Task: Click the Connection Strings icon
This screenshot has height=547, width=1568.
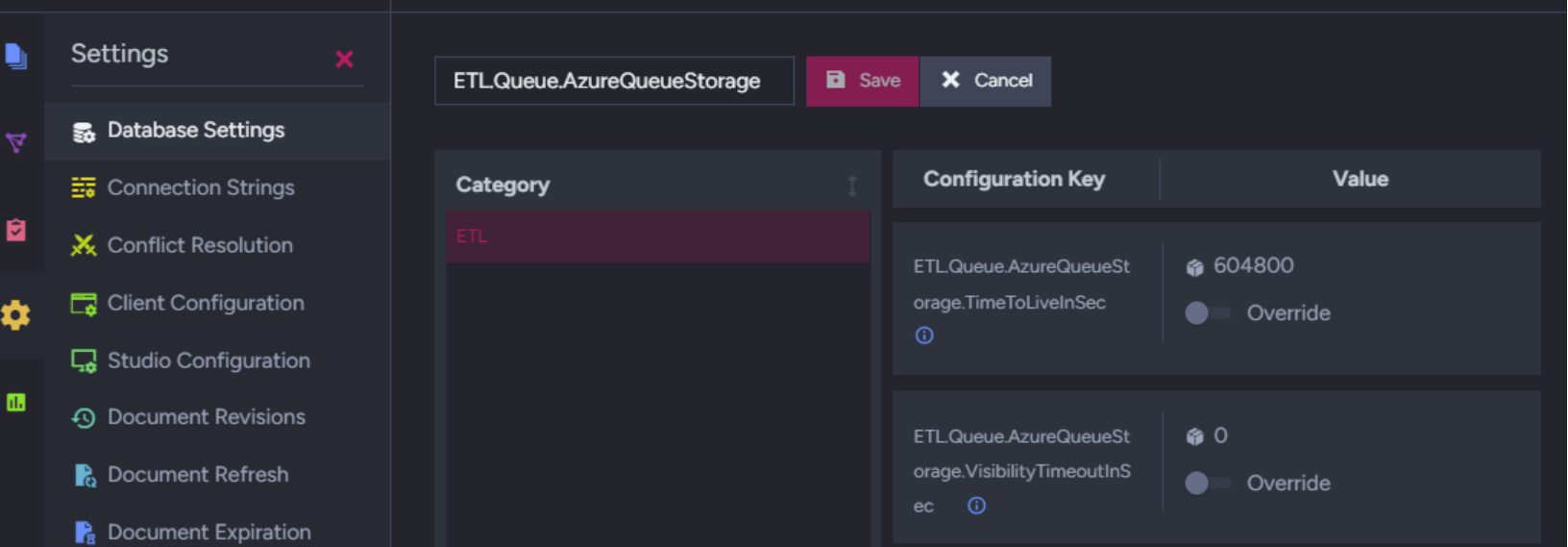Action: click(84, 187)
